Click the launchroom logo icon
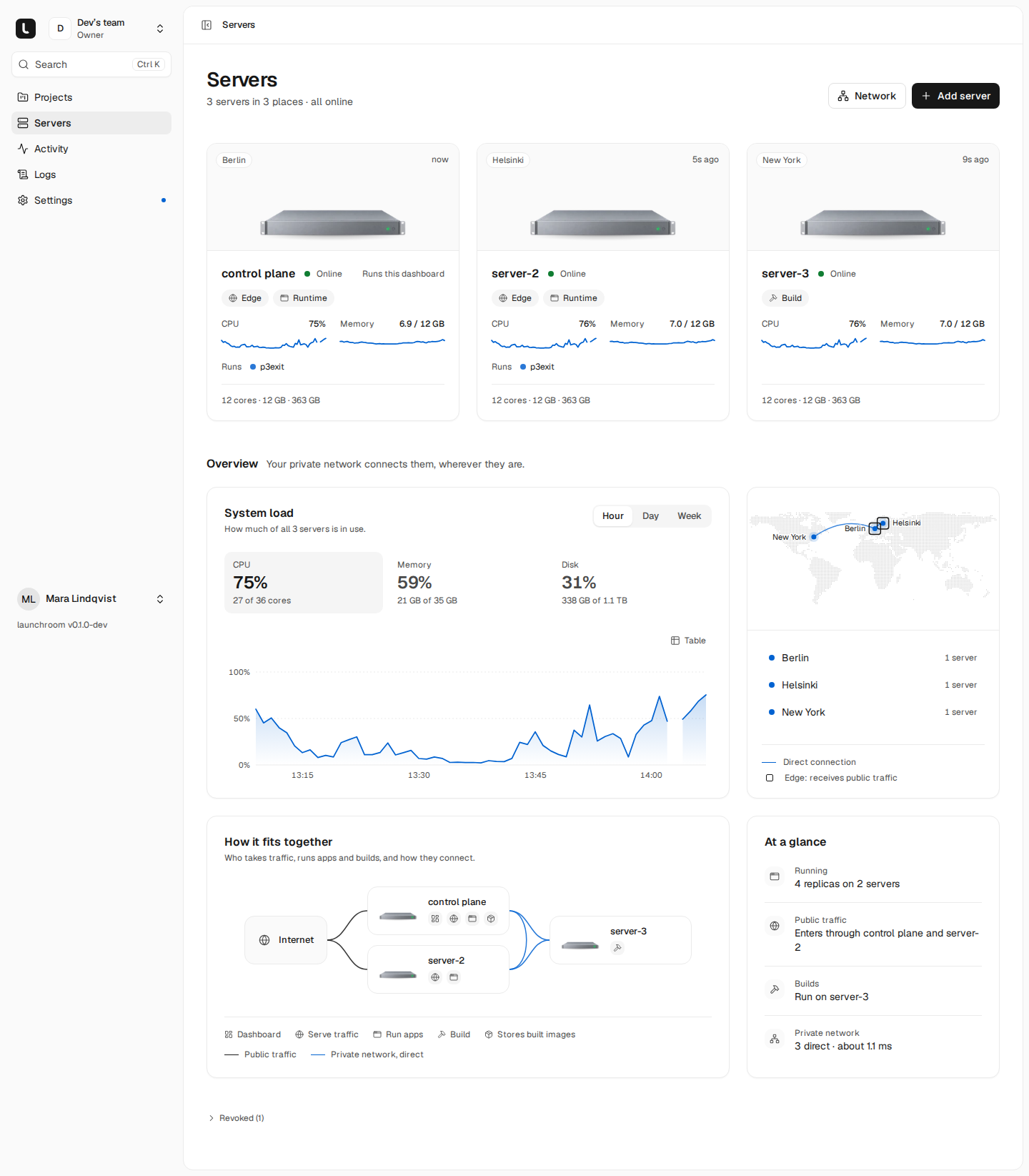This screenshot has width=1029, height=1176. click(x=26, y=29)
